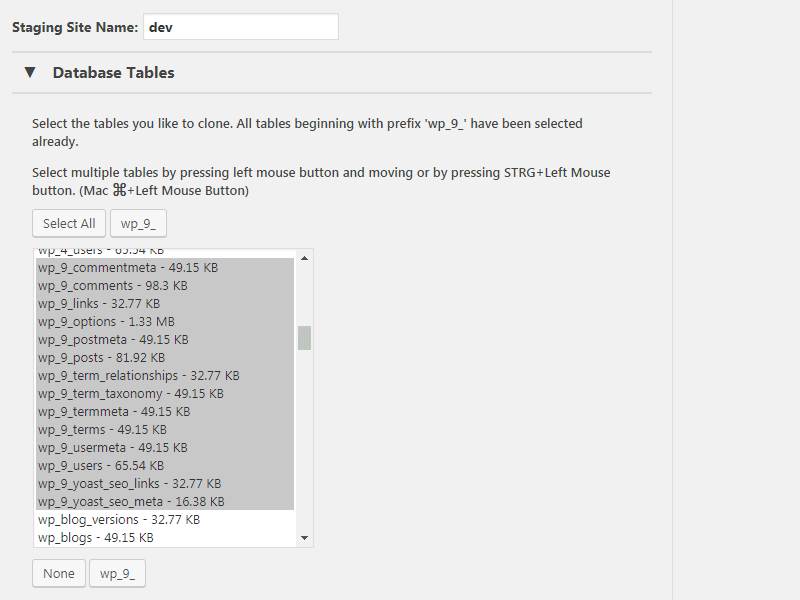Select the wp_9_options table entry
Viewport: 800px width, 600px height.
[x=165, y=321]
